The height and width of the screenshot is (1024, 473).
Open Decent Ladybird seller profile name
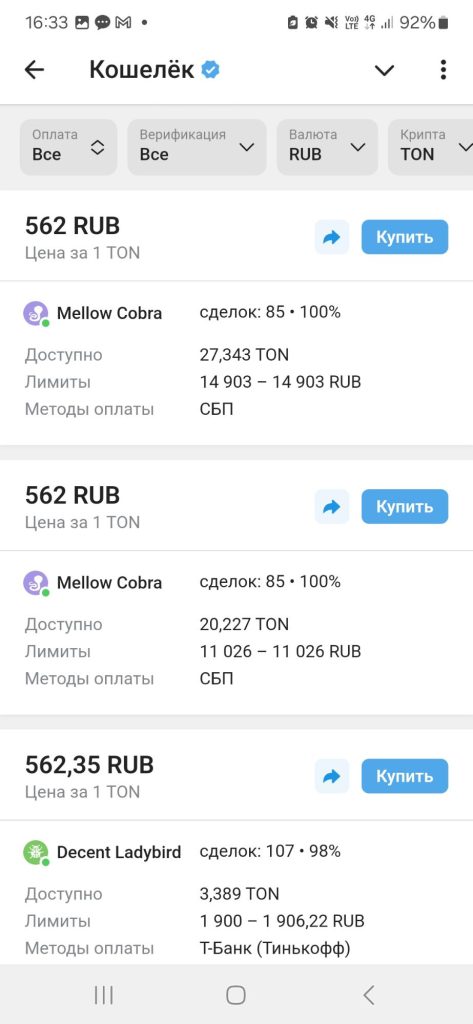[x=119, y=853]
